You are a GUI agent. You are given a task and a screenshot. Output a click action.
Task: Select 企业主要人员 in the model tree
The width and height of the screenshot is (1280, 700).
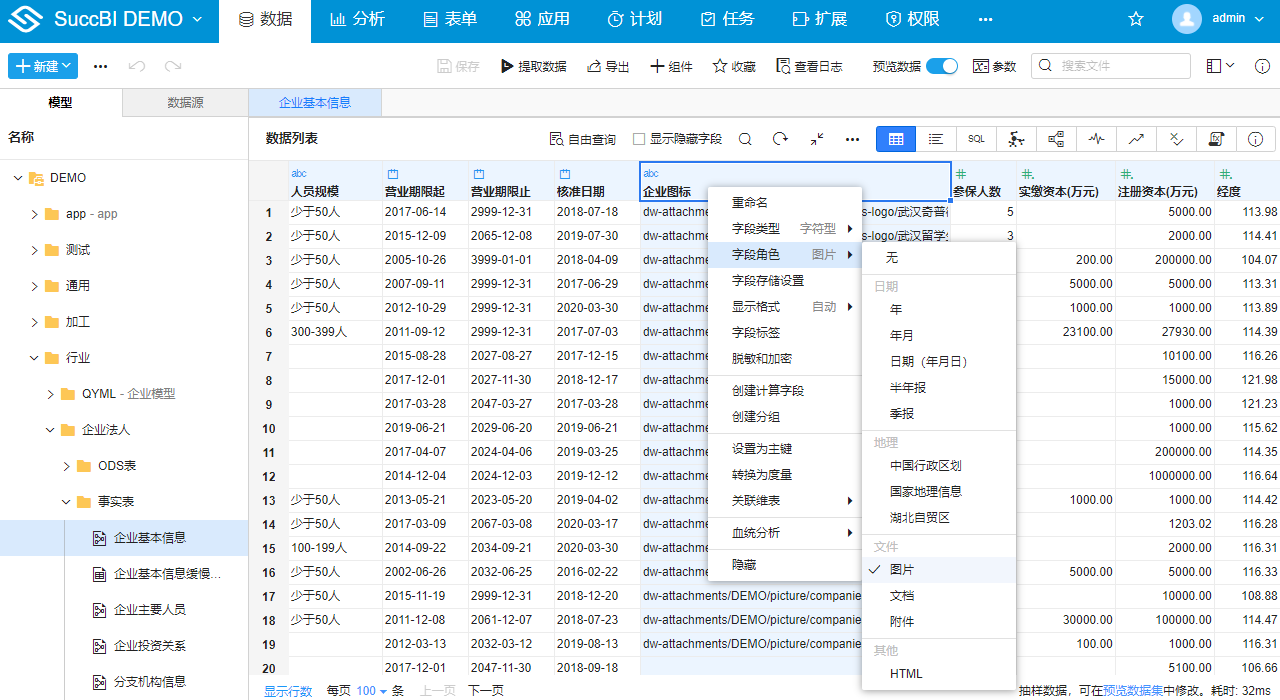pos(150,609)
